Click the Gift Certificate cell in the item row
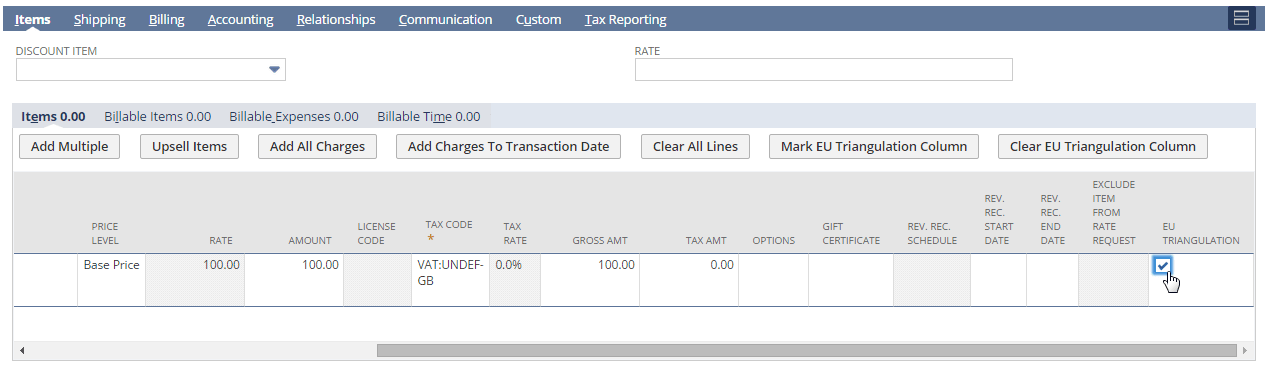The image size is (1269, 367). [x=850, y=279]
